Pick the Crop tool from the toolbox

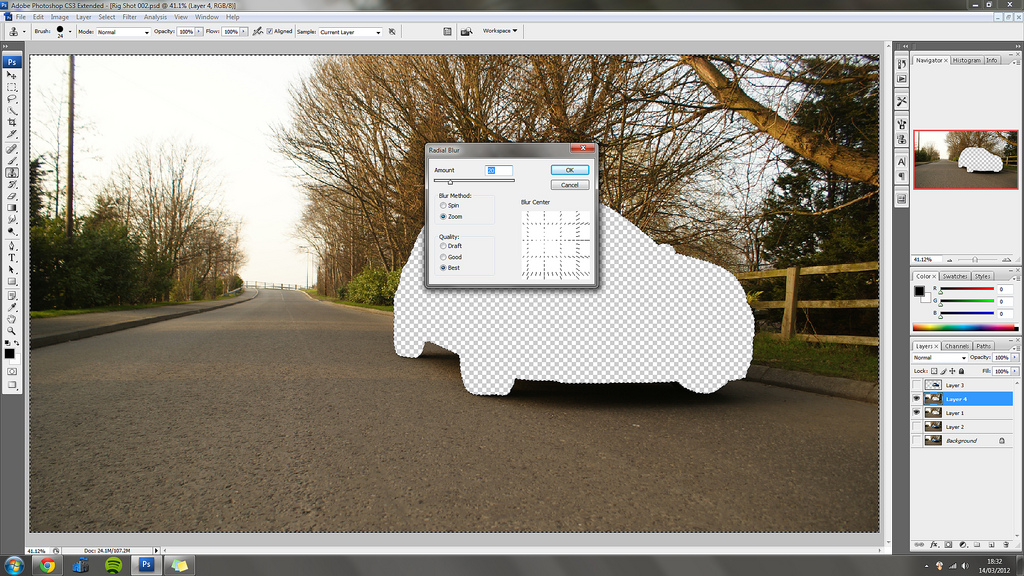(12, 122)
